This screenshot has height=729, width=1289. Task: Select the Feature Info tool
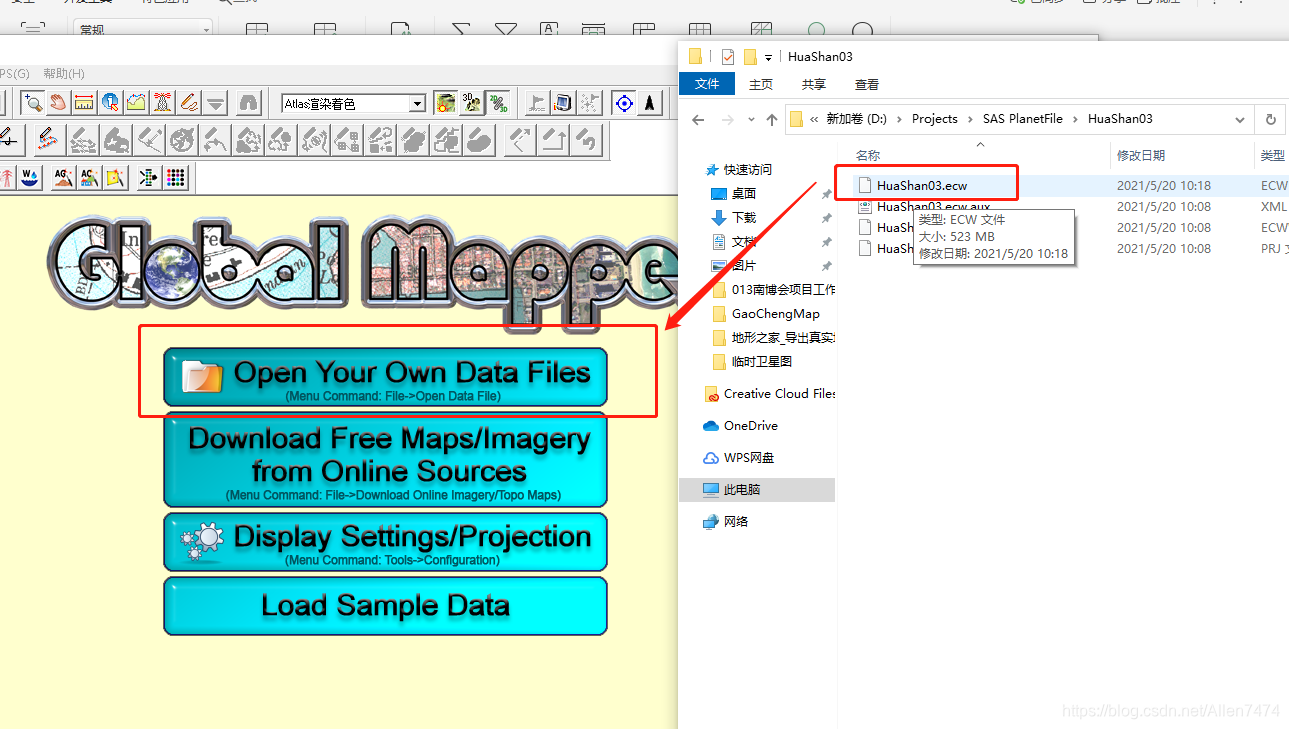pos(110,103)
